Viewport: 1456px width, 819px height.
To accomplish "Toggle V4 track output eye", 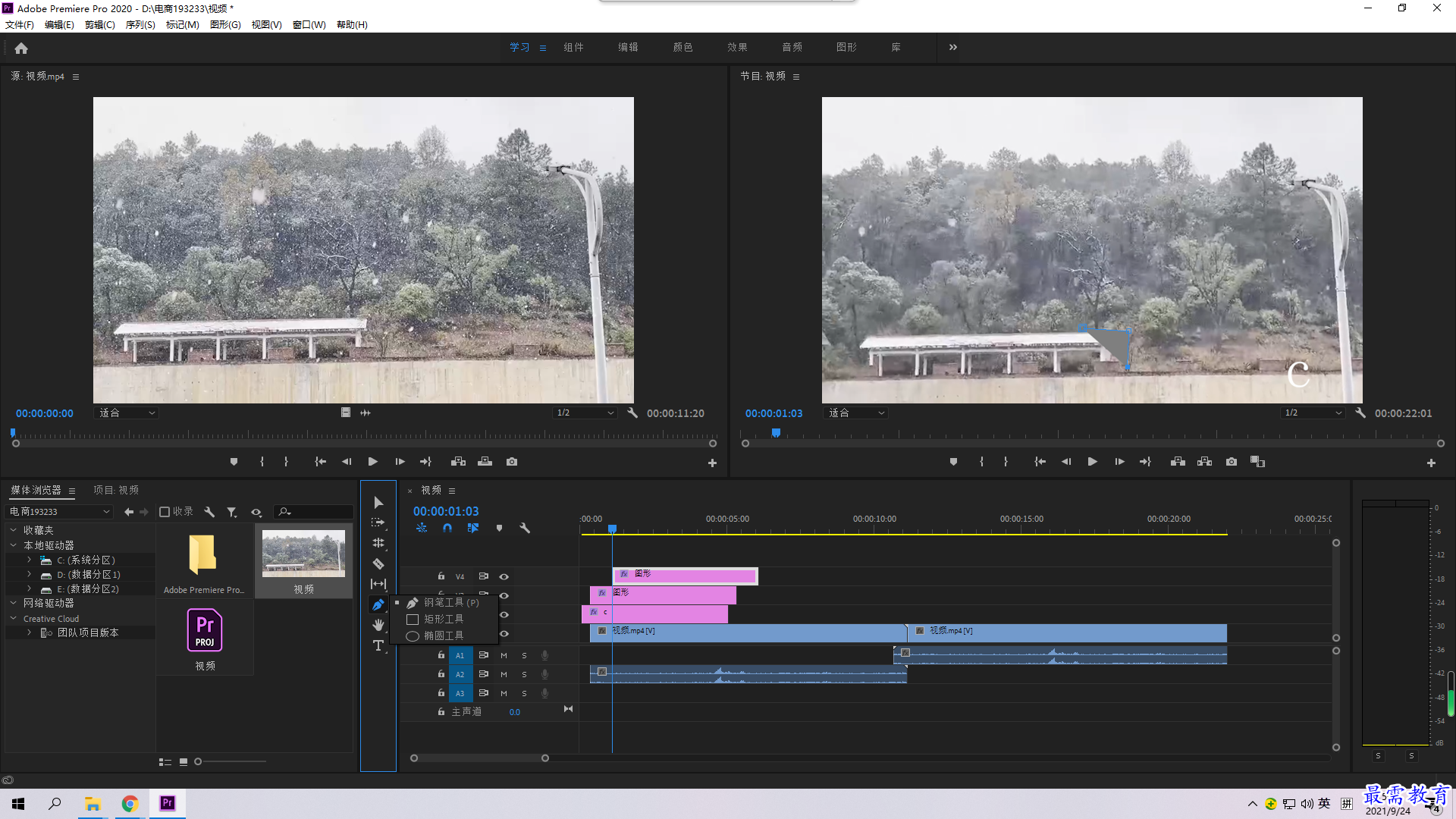I will click(504, 576).
